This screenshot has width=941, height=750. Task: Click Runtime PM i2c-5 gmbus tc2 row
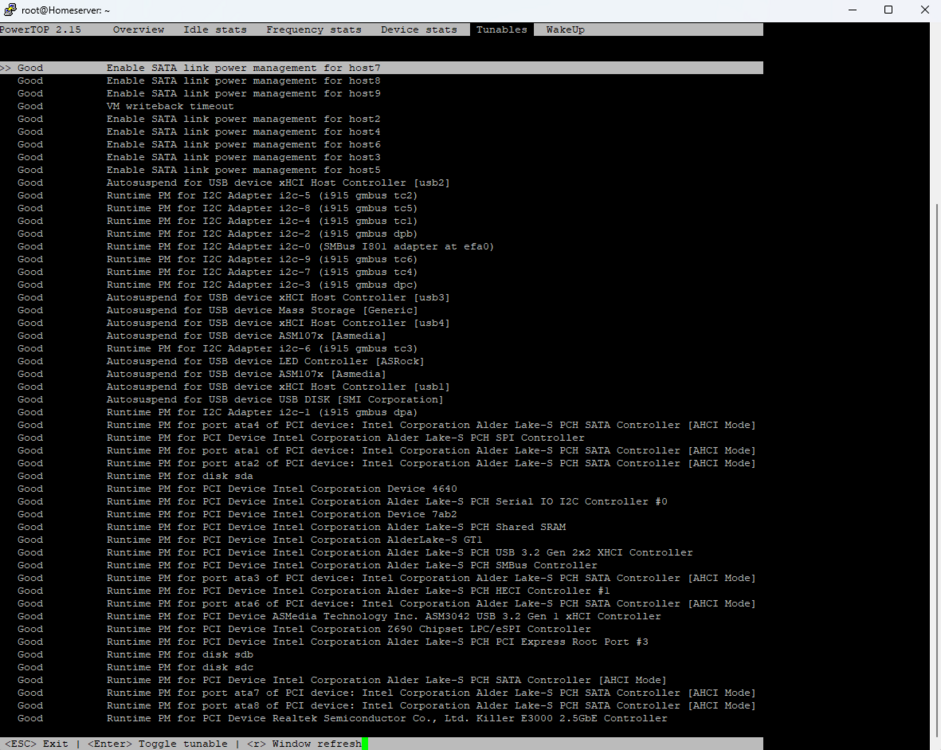(x=217, y=196)
